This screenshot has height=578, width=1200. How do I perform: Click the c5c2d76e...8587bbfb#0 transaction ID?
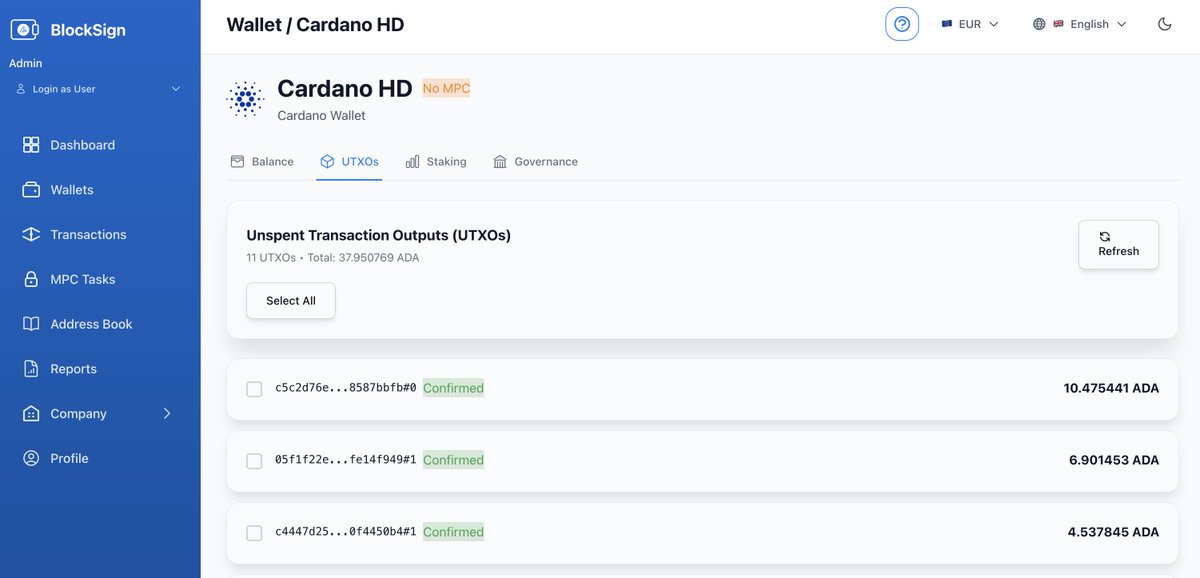(x=346, y=388)
